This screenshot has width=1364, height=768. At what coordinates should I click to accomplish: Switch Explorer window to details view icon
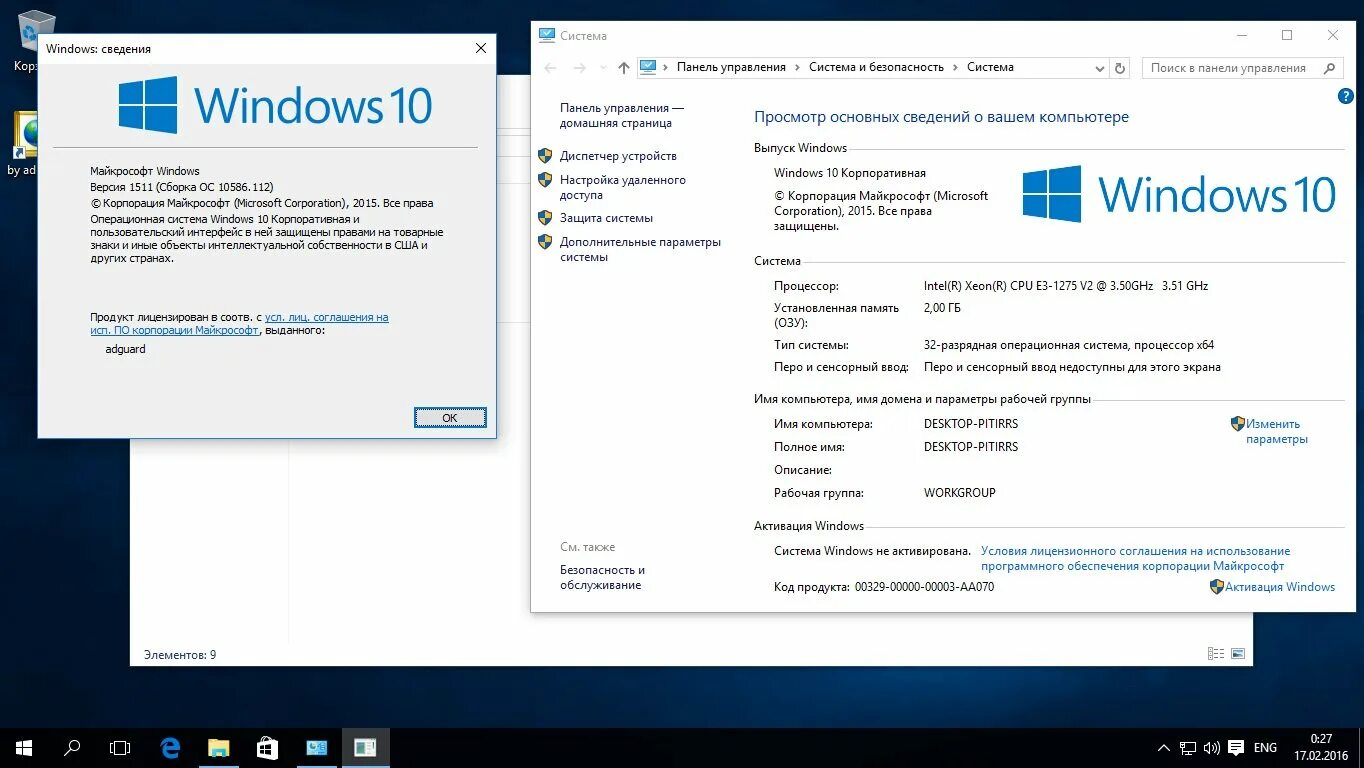[x=1216, y=654]
